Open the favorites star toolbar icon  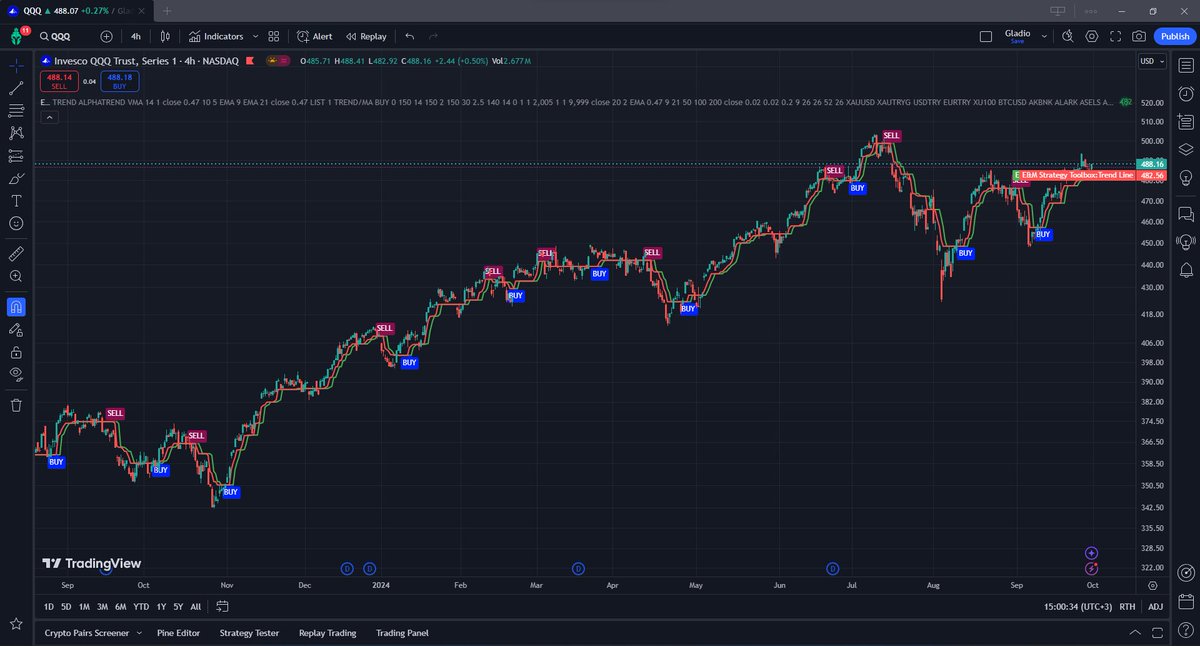coord(16,624)
